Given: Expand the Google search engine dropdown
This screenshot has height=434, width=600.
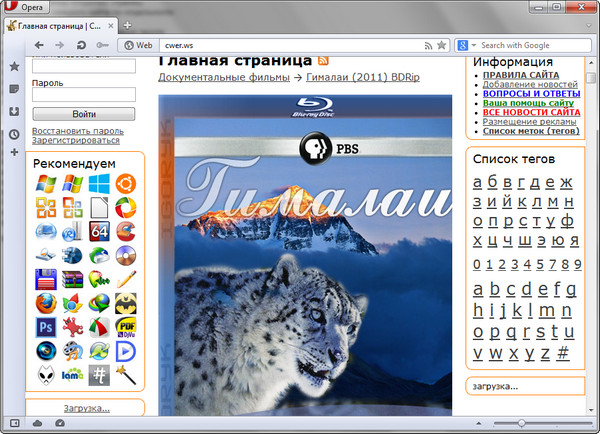Looking at the screenshot, I should [x=470, y=45].
